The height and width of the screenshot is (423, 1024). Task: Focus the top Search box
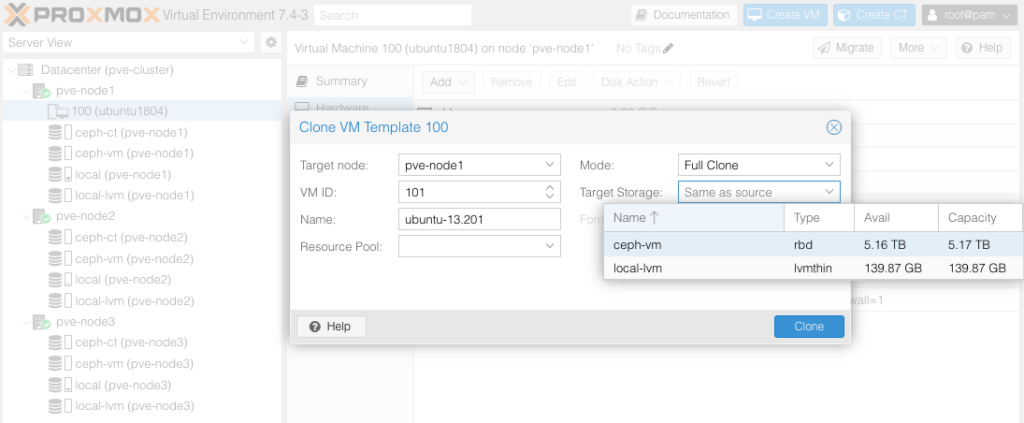392,15
